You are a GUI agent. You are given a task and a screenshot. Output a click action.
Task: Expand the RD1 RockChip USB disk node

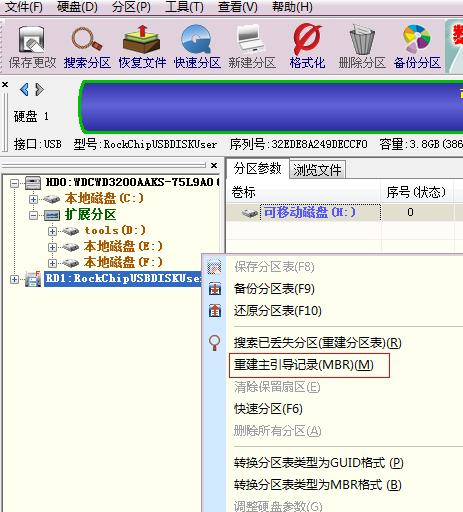(14, 279)
